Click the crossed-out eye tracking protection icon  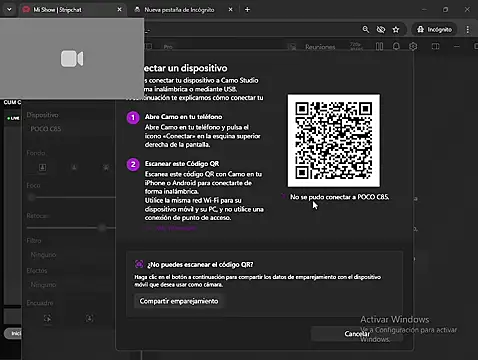(x=381, y=30)
